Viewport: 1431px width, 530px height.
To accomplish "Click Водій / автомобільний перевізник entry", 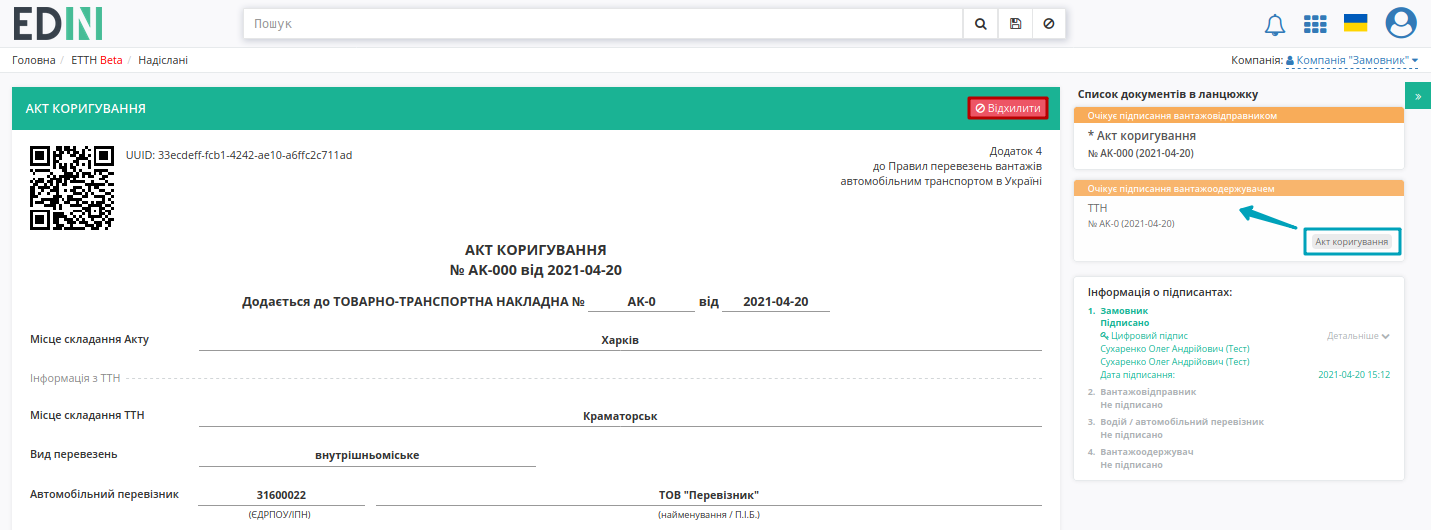I will [x=1182, y=422].
